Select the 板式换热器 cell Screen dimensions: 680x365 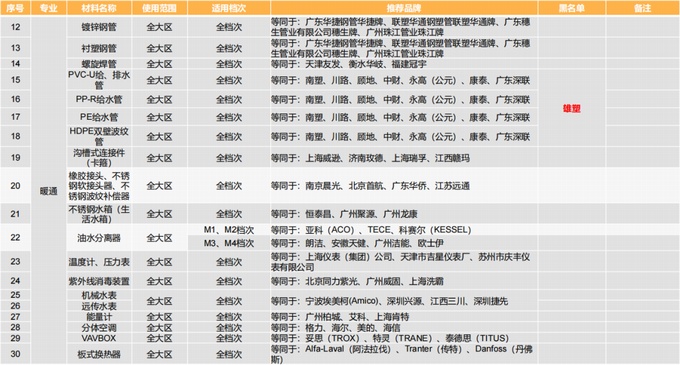99,354
